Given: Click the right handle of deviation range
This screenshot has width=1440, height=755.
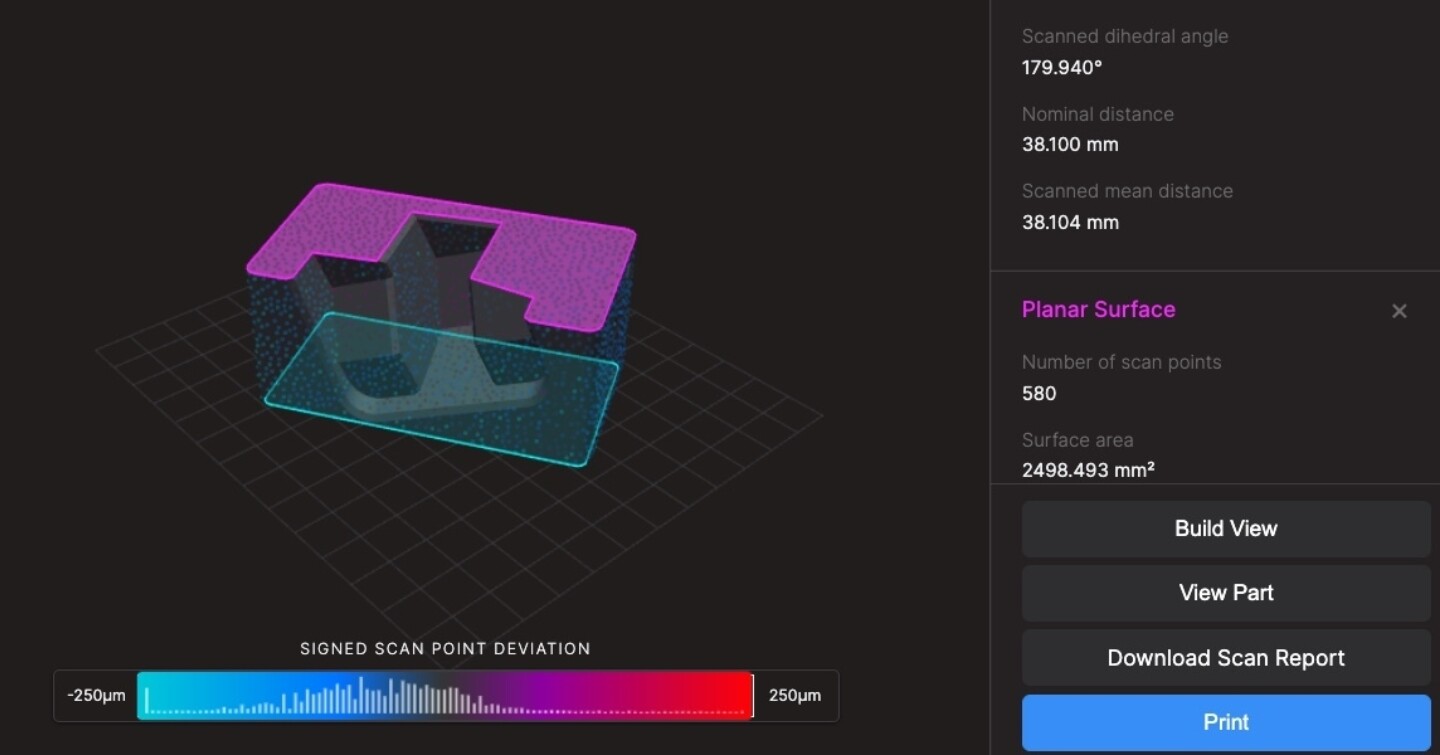Looking at the screenshot, I should [x=752, y=695].
